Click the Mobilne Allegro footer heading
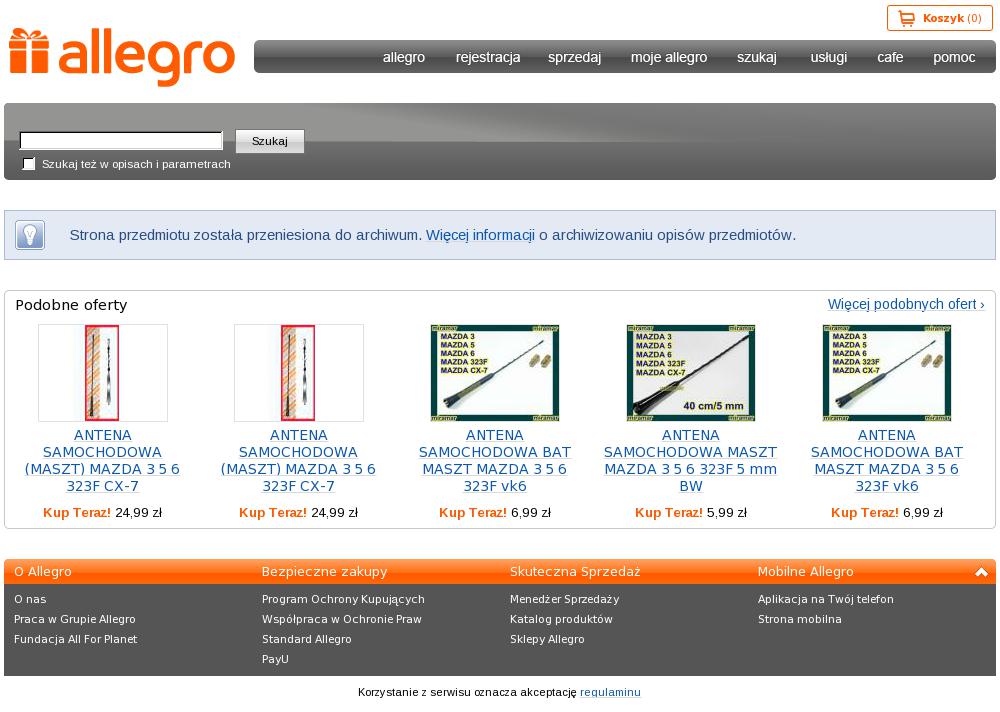This screenshot has height=712, width=1000. point(805,572)
